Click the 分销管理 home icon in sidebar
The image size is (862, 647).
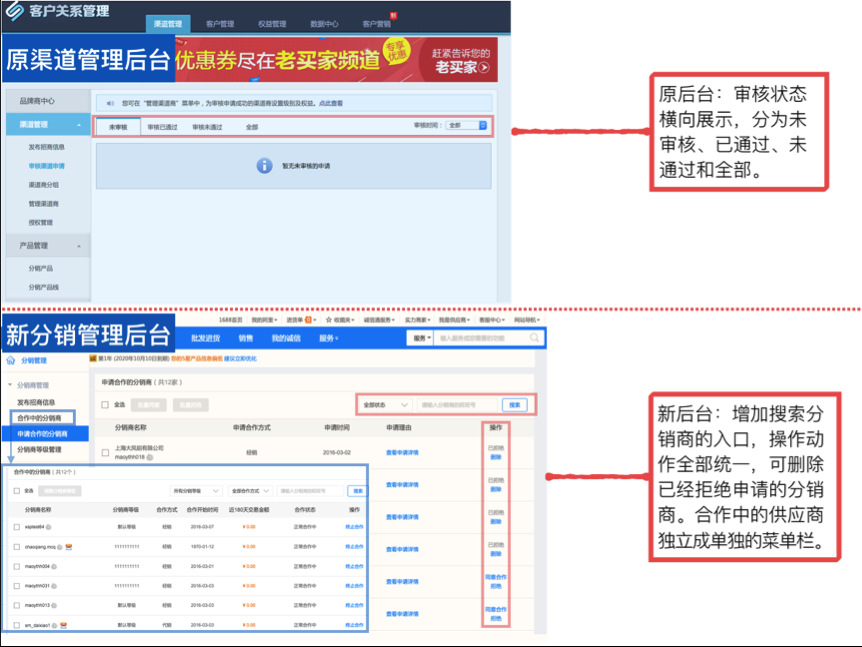coord(11,360)
